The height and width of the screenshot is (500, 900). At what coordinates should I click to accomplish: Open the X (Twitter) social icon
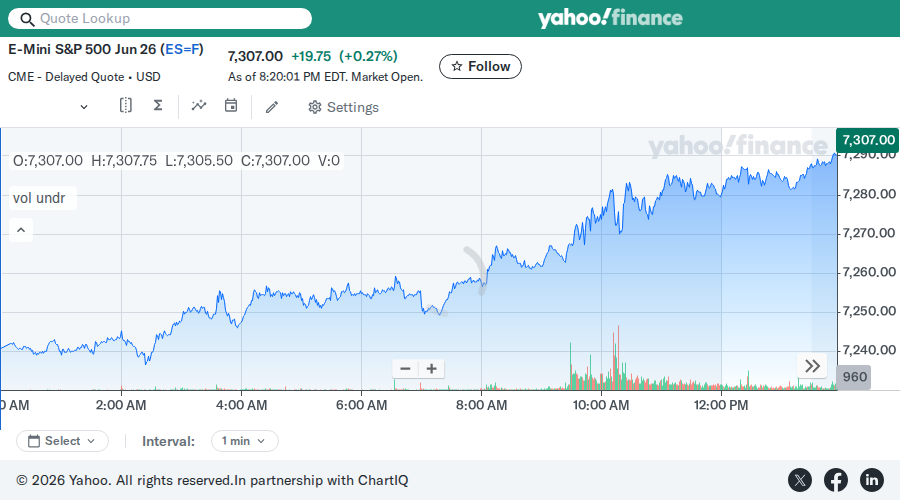(800, 480)
